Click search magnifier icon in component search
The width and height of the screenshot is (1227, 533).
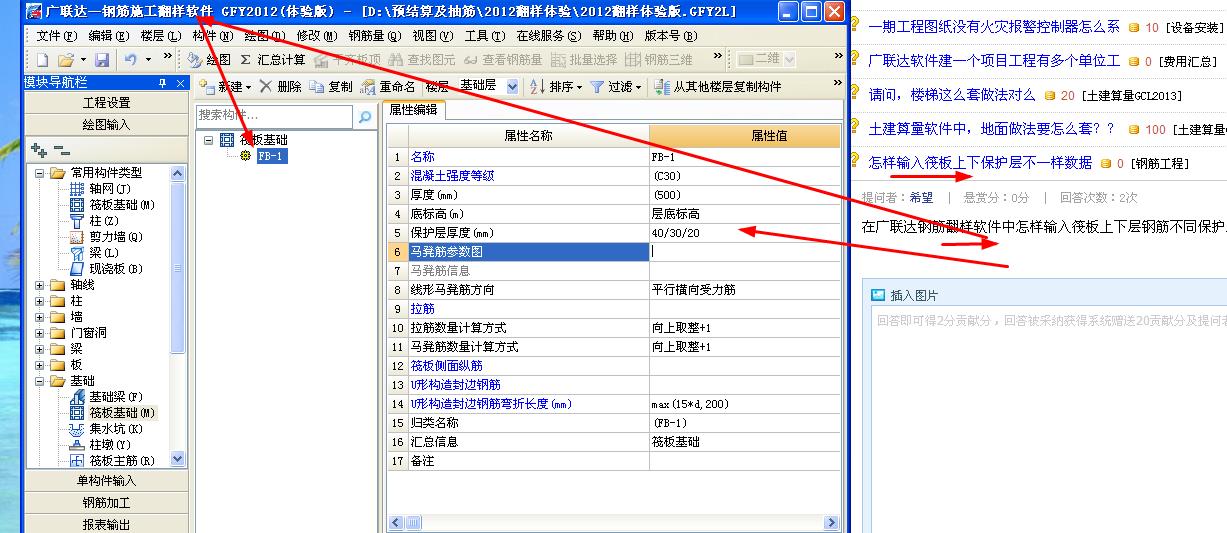click(x=365, y=117)
